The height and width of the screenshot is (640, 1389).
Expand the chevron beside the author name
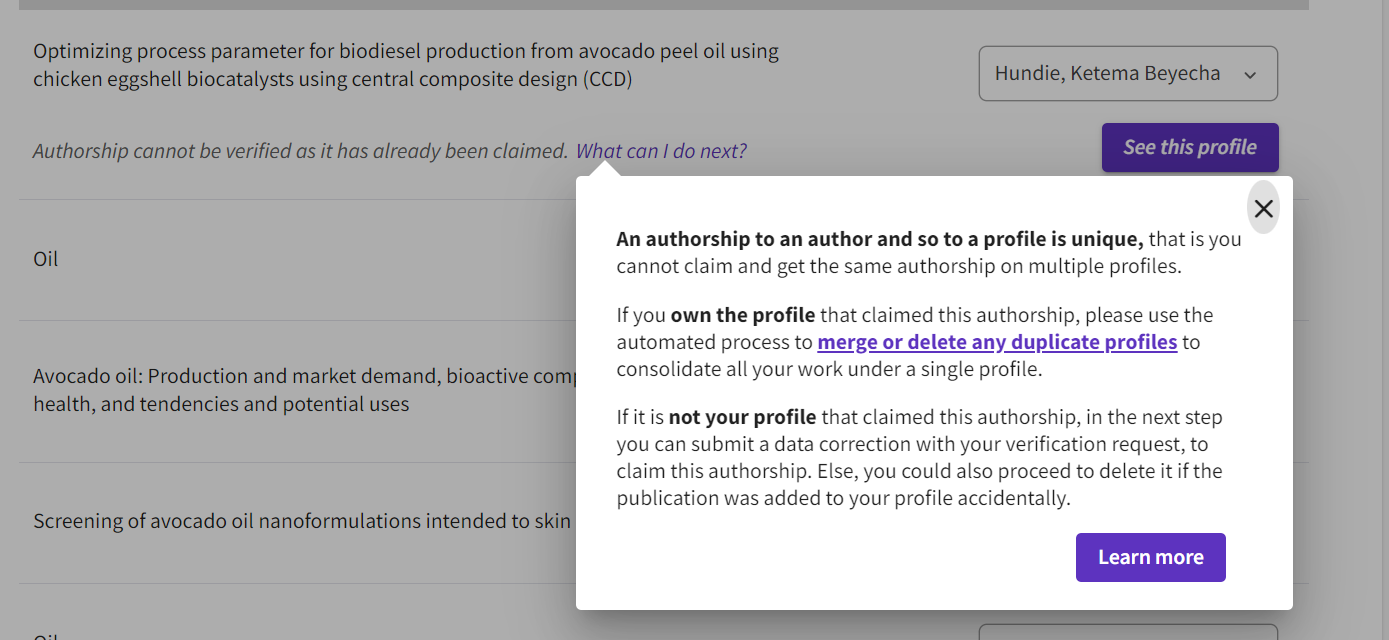(1248, 74)
